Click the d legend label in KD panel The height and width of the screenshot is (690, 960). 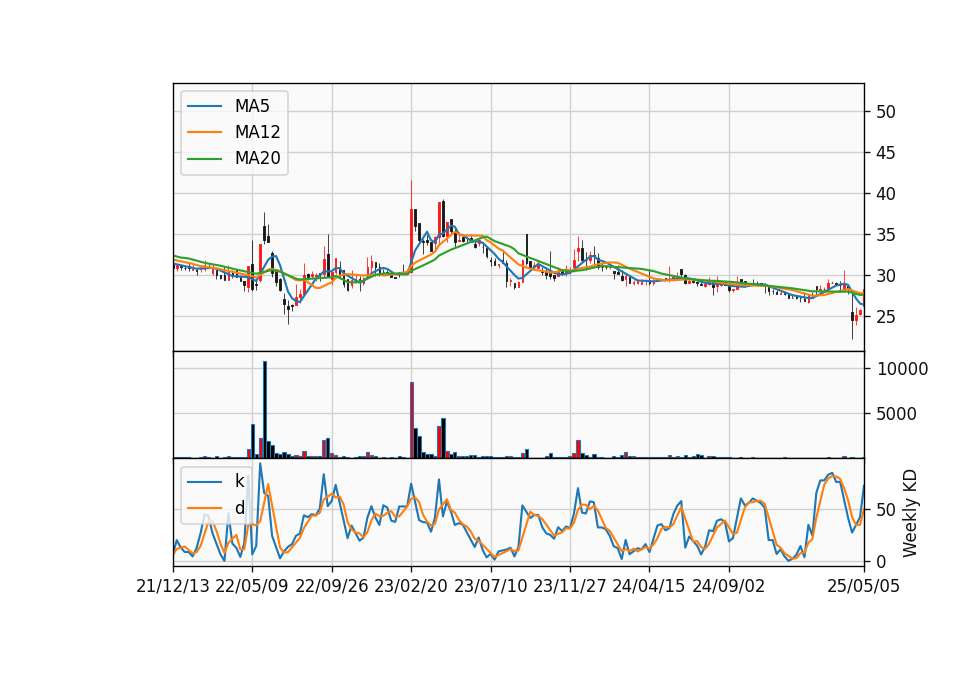click(239, 508)
